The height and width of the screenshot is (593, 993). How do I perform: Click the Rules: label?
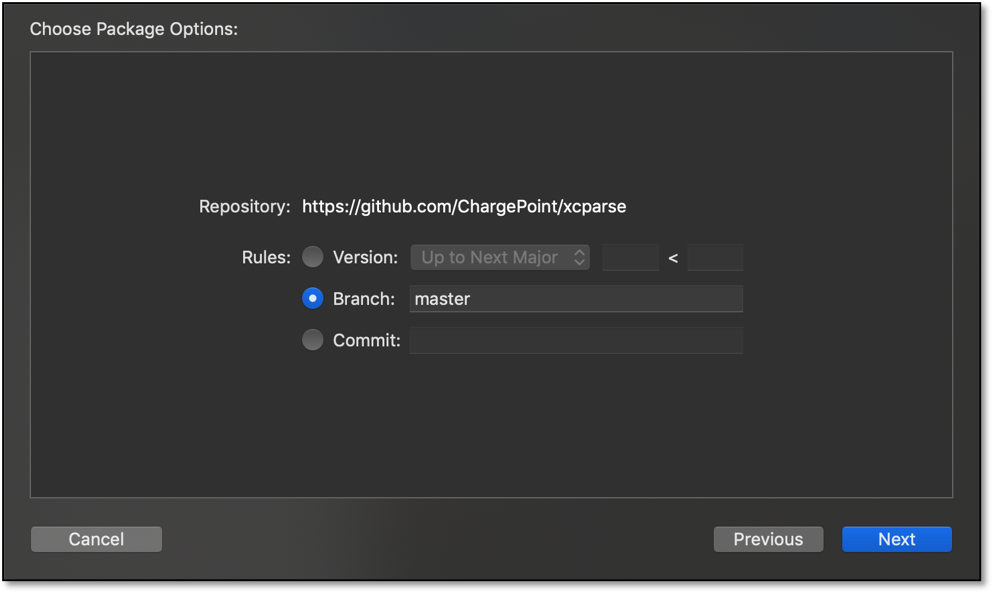pos(266,257)
